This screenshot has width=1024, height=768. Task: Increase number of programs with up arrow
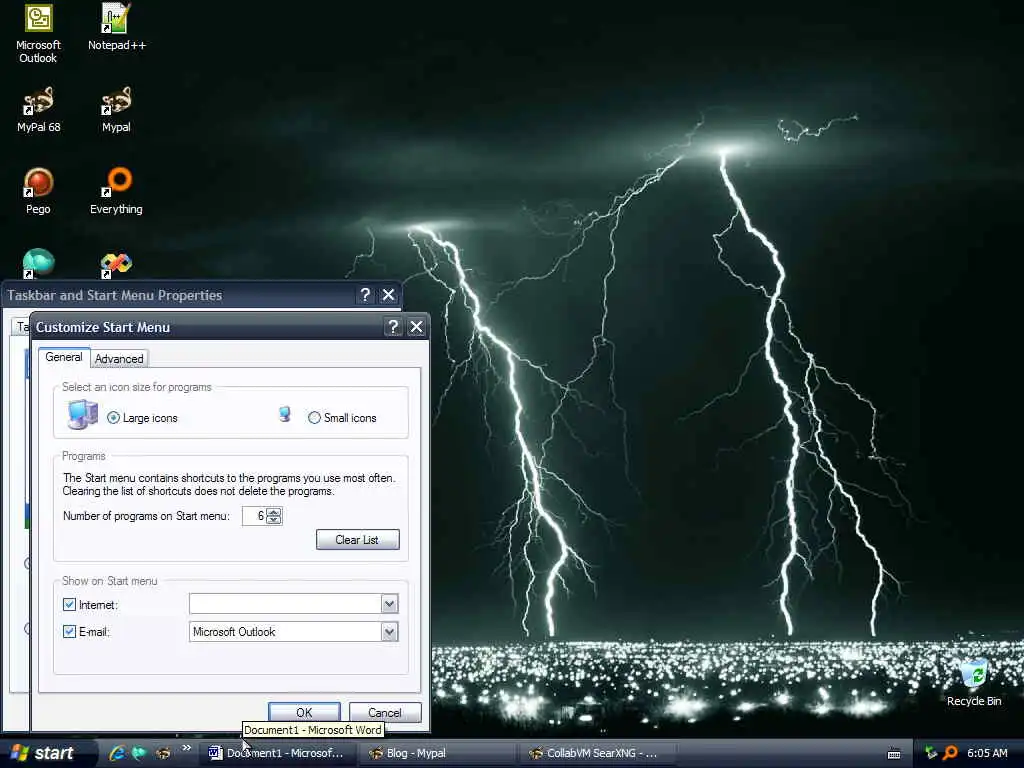274,512
